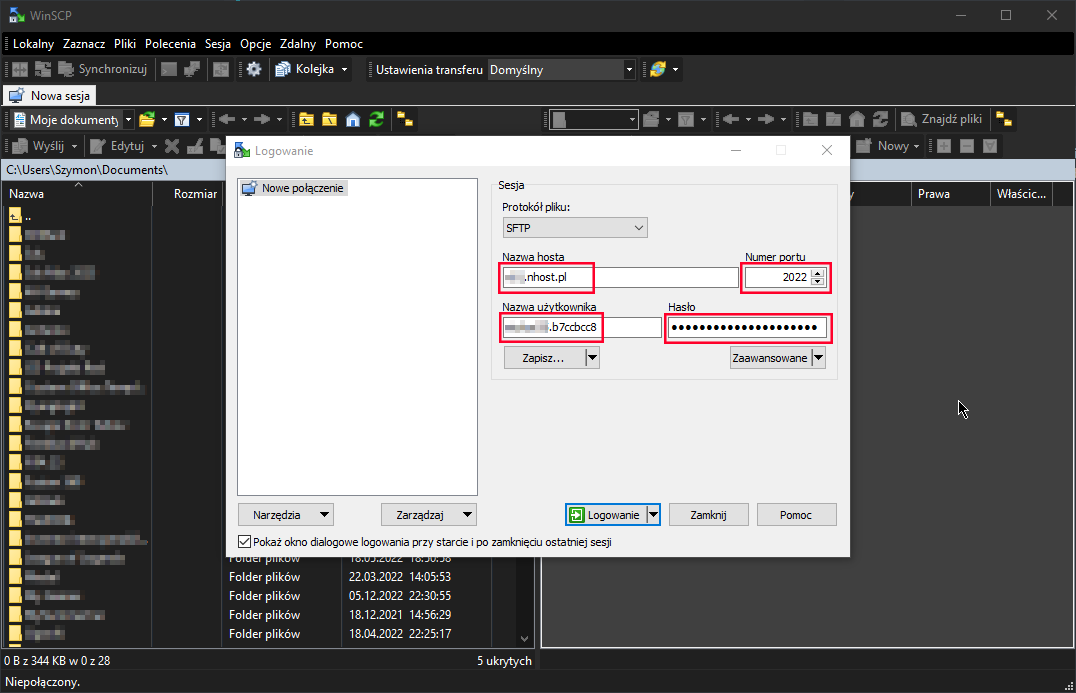Open the Ustawienia transferu Domyślny dropdown
Viewport: 1076px width, 693px height.
[x=628, y=69]
